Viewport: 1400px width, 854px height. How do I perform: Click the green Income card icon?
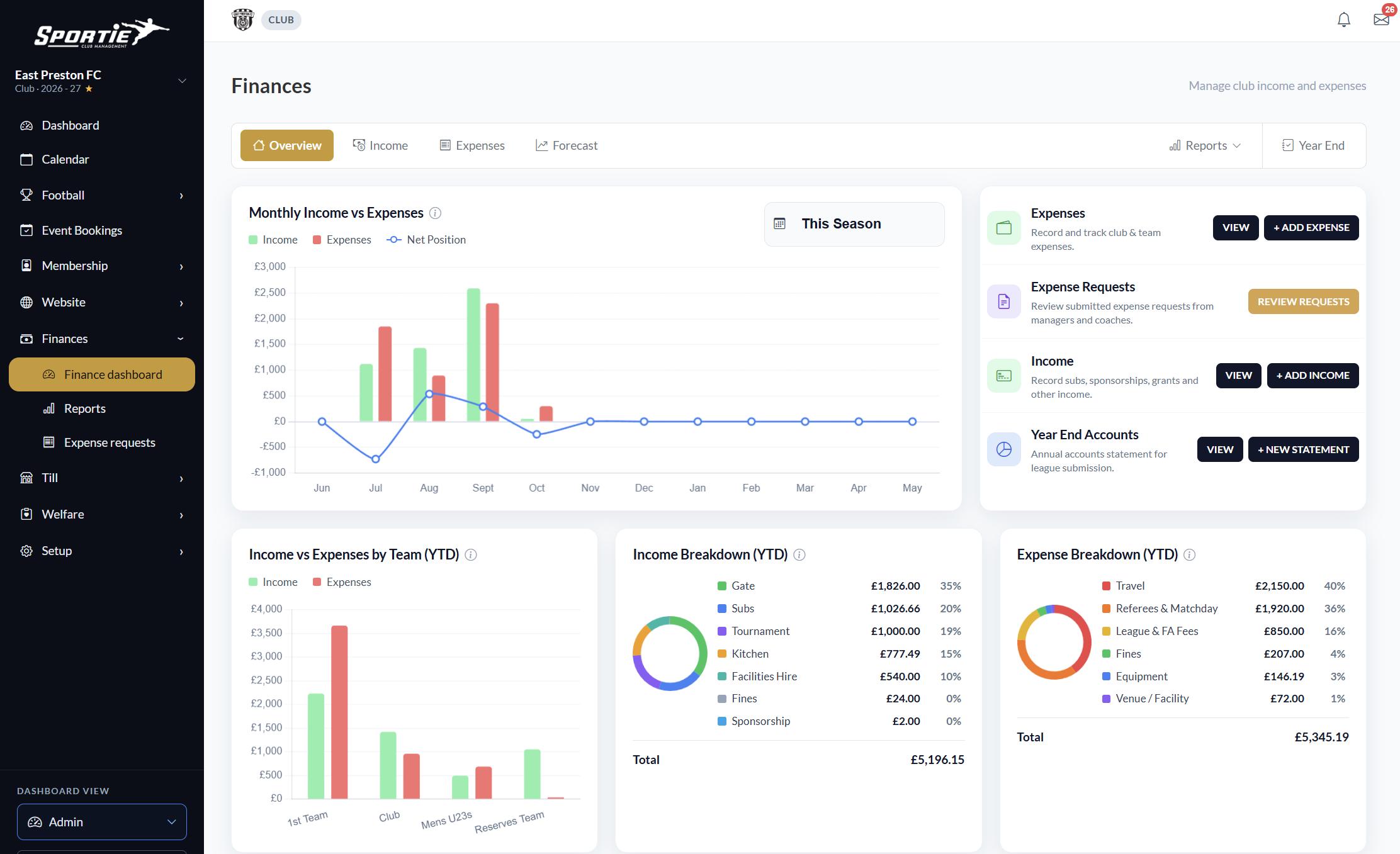pyautogui.click(x=1004, y=376)
